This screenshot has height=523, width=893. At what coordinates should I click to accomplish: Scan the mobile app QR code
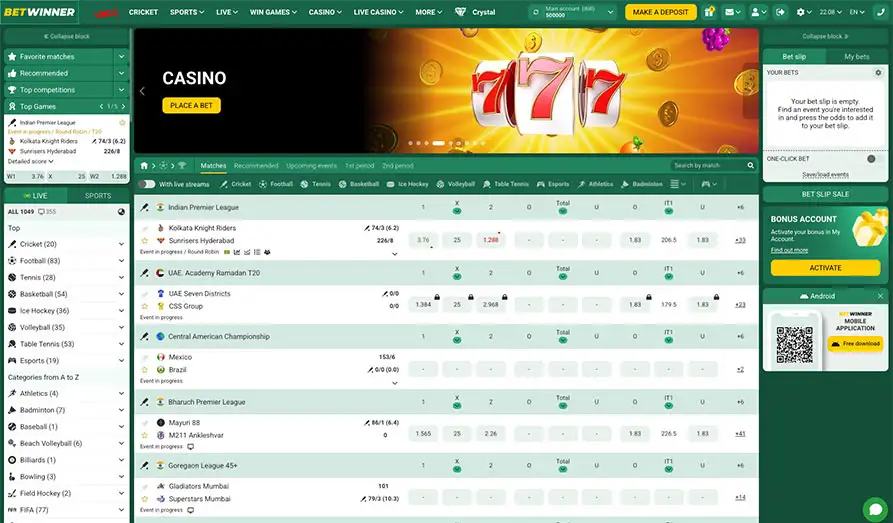[794, 345]
